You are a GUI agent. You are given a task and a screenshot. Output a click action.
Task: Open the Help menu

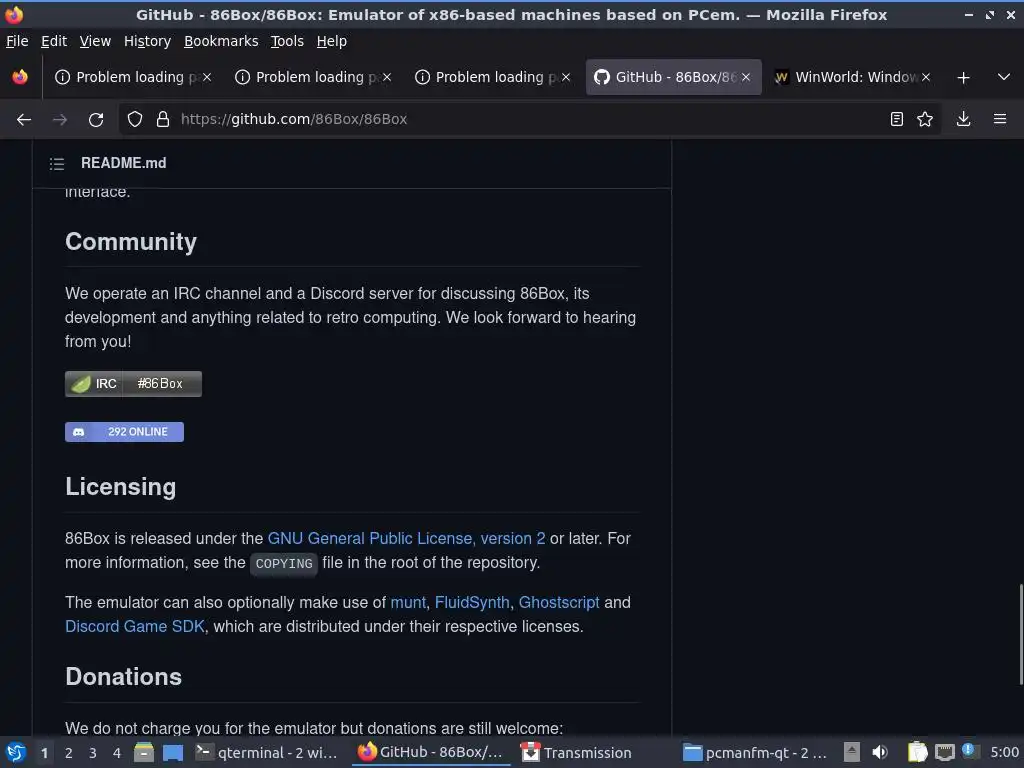click(332, 41)
